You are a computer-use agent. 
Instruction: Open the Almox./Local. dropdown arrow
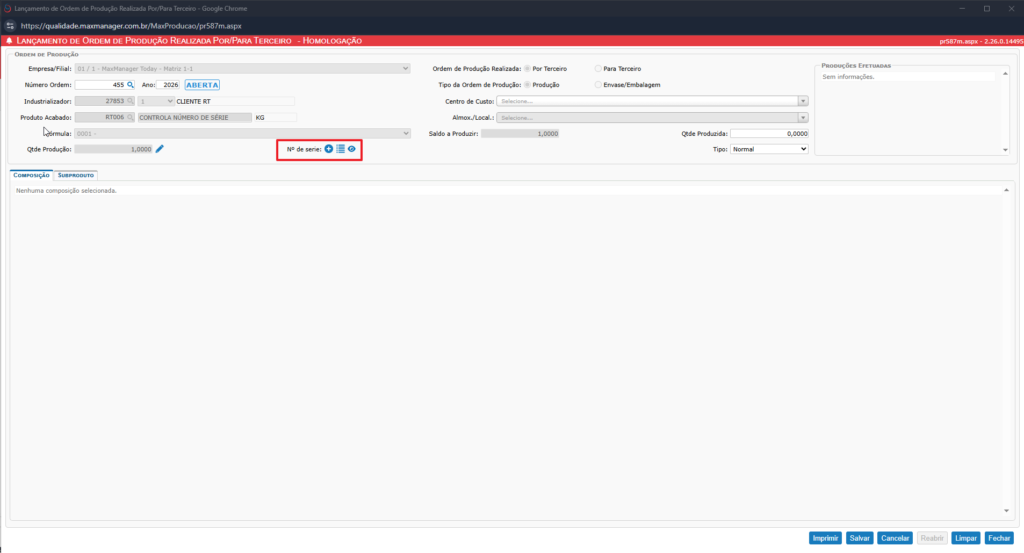pyautogui.click(x=803, y=117)
